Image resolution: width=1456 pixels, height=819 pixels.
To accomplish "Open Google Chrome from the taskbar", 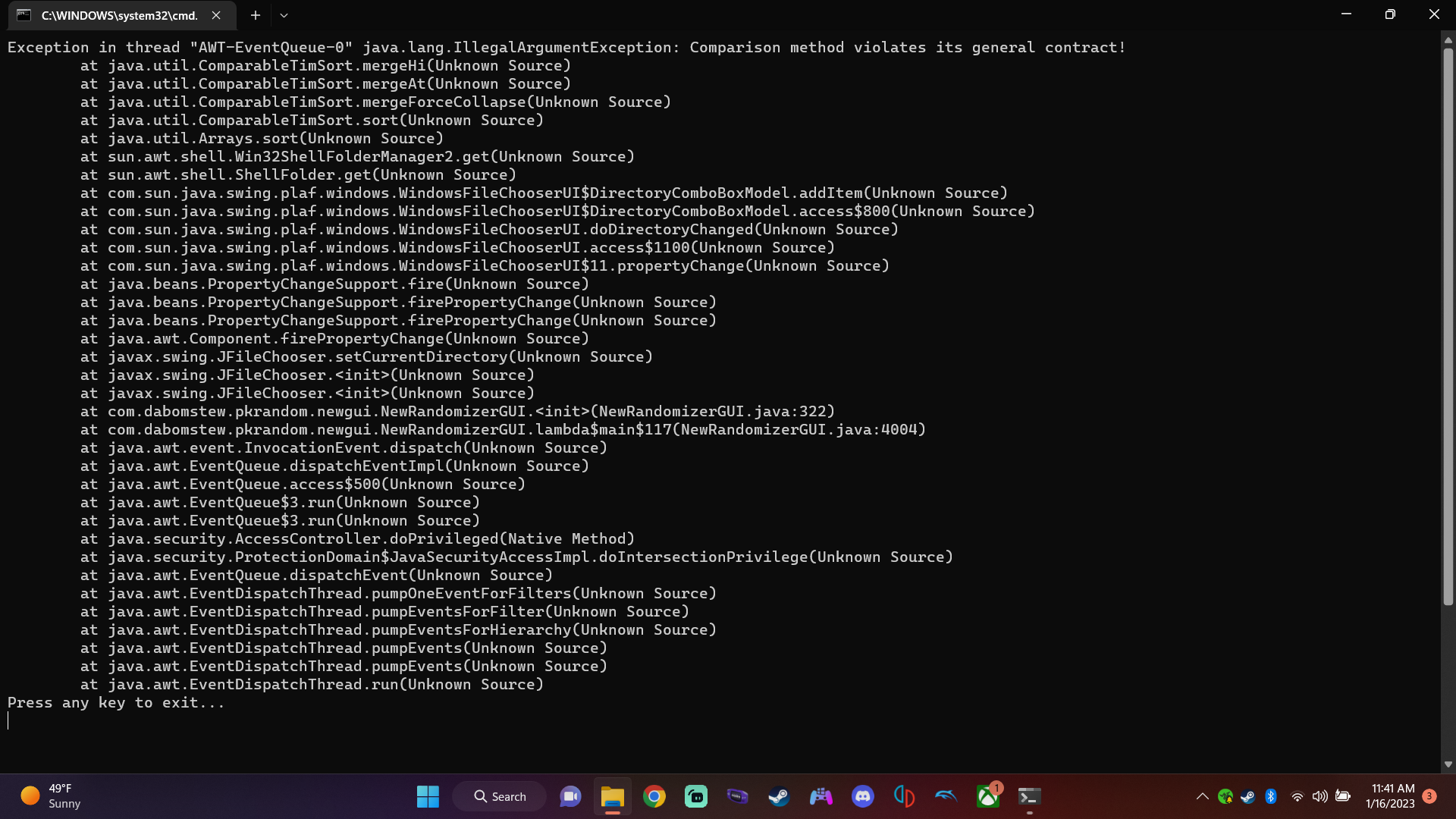I will (x=654, y=796).
